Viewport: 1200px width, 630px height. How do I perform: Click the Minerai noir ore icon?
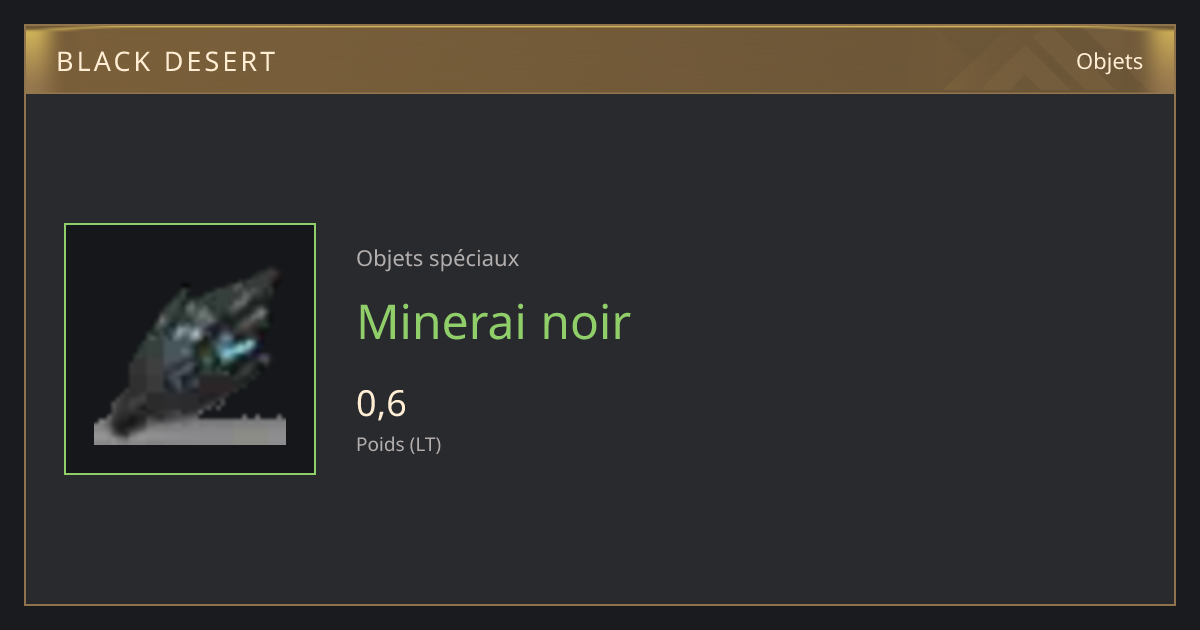[190, 355]
